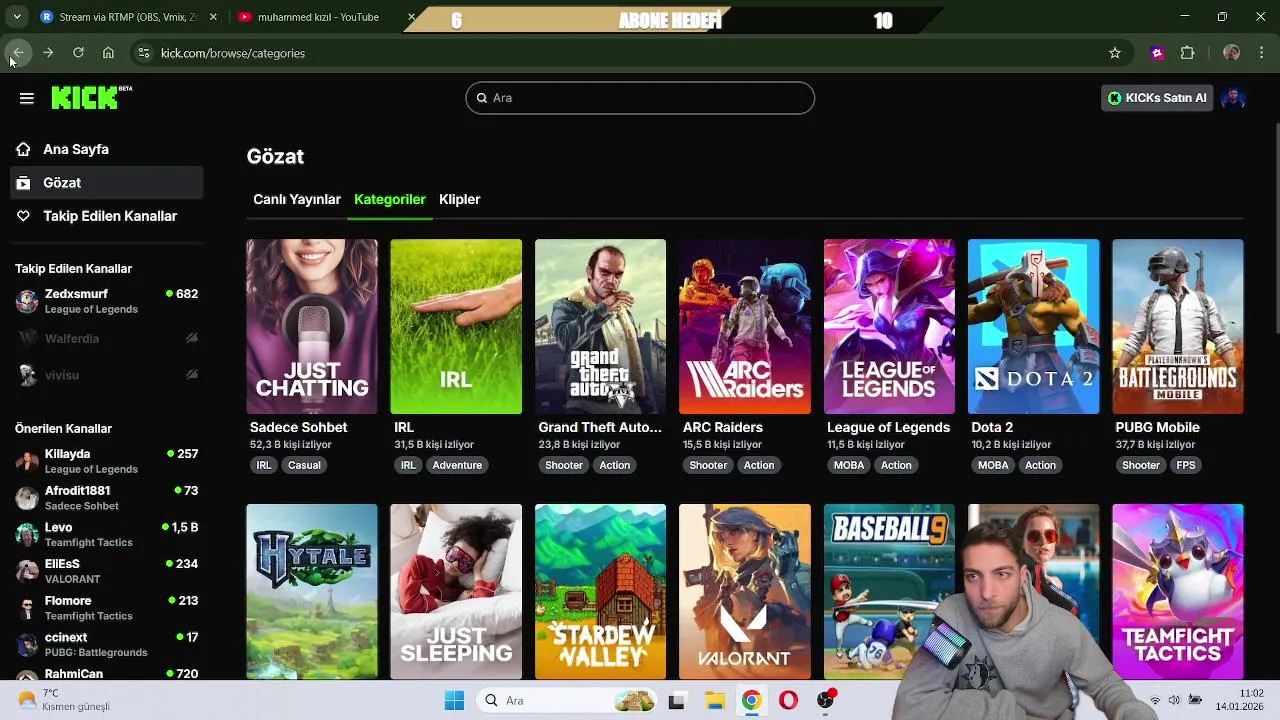The image size is (1280, 720).
Task: Click the Adventure tag under IRL
Action: point(457,465)
